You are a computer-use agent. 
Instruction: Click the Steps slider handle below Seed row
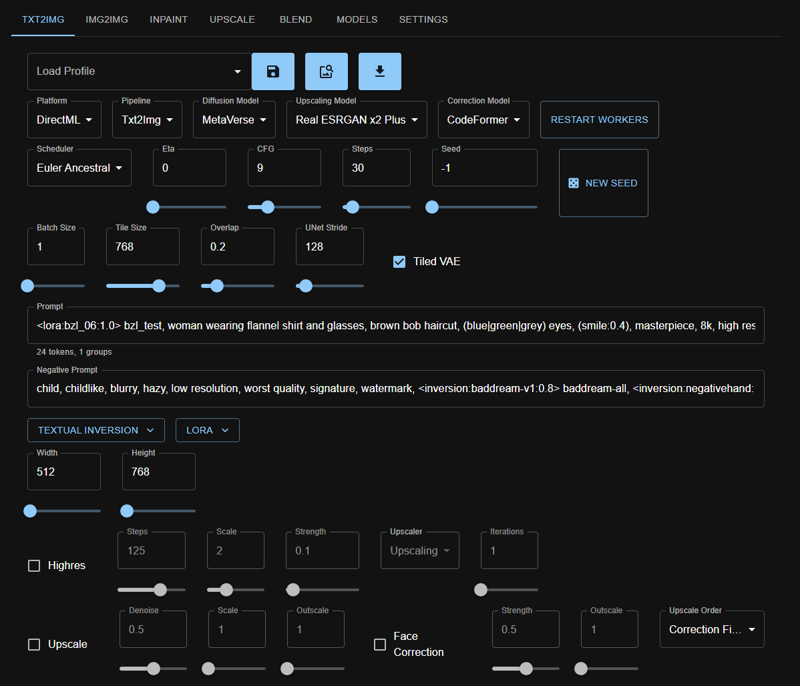coord(352,207)
